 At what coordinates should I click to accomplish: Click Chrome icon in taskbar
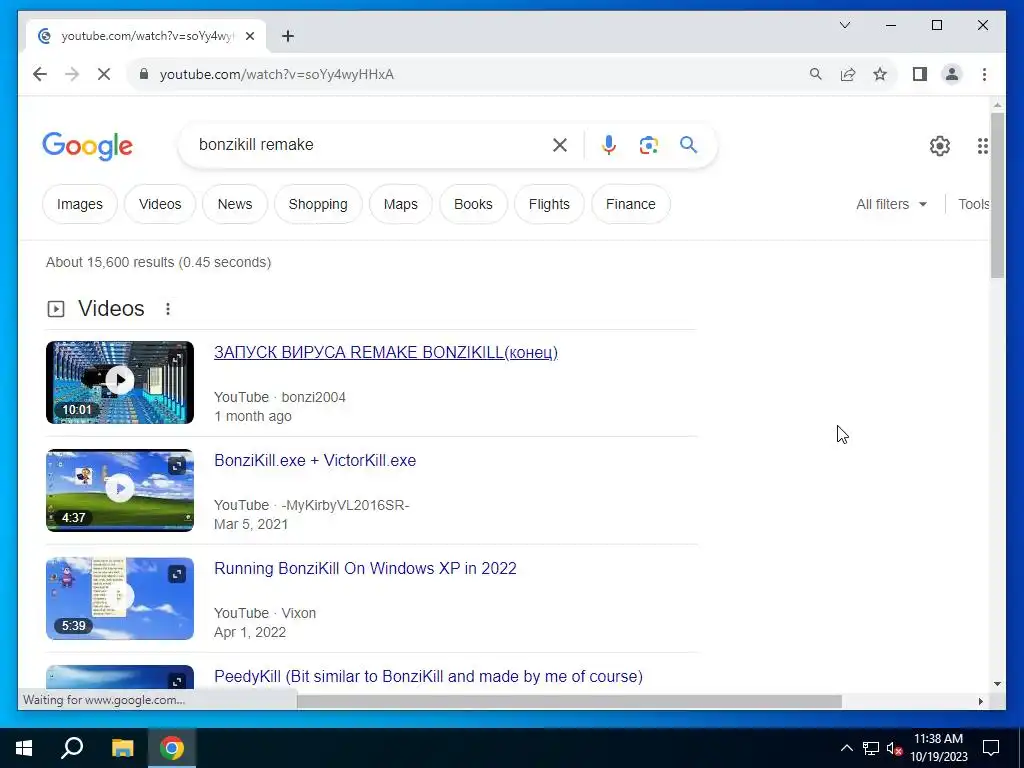pyautogui.click(x=172, y=748)
